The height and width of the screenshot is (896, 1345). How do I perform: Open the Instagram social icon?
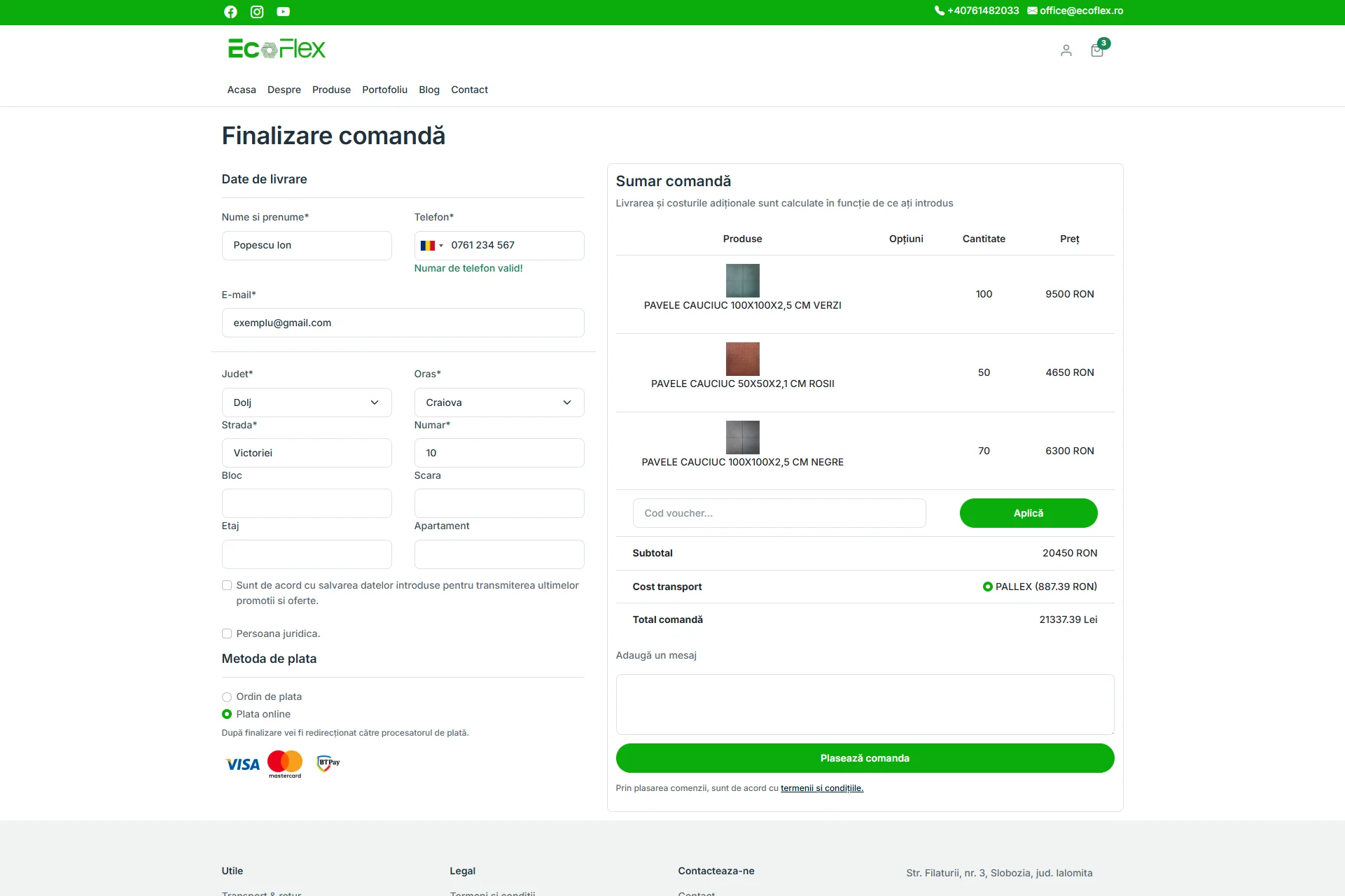pyautogui.click(x=257, y=12)
